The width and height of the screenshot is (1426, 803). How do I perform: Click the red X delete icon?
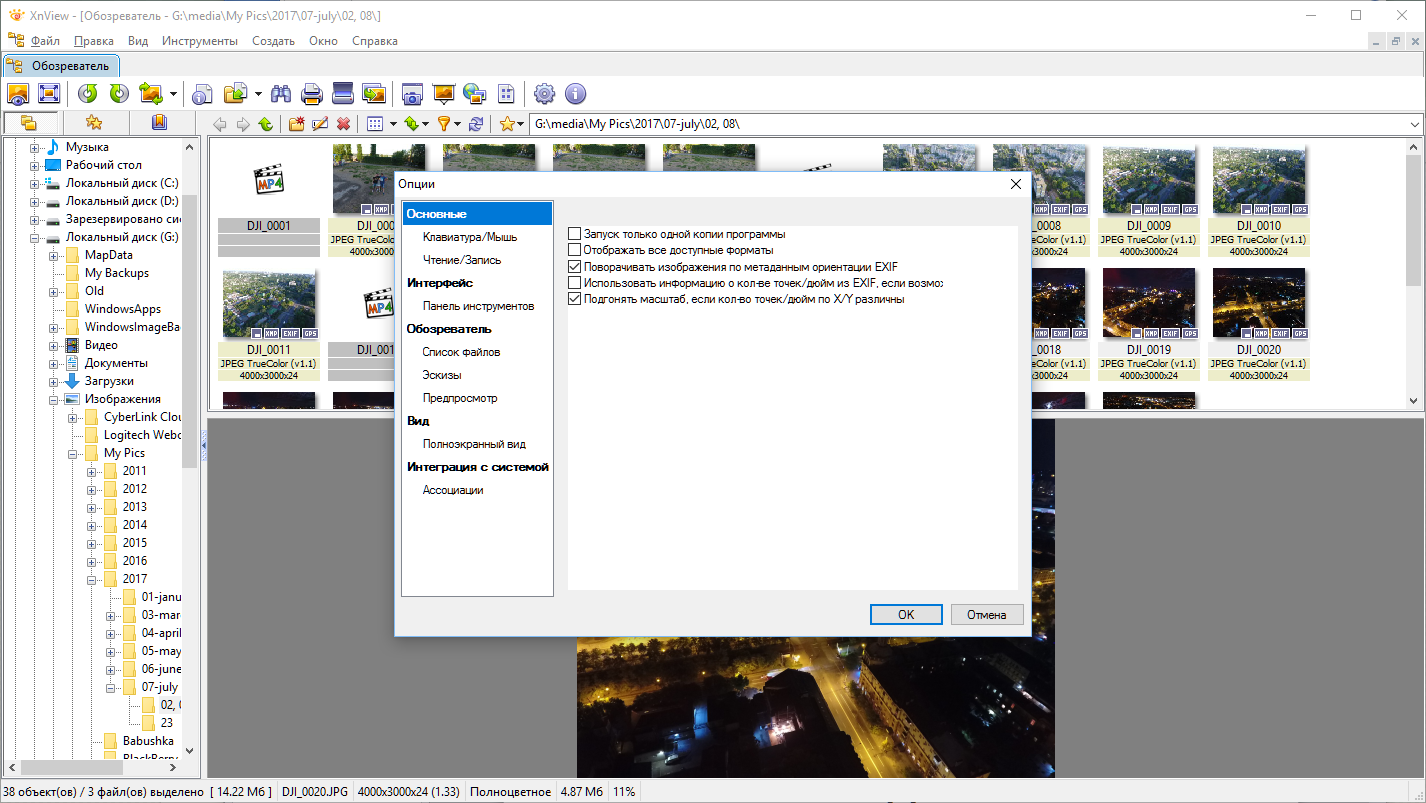click(343, 124)
